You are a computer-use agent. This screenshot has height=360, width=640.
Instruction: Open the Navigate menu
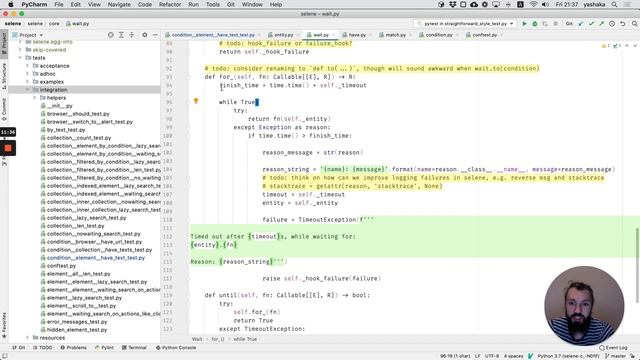click(x=119, y=4)
